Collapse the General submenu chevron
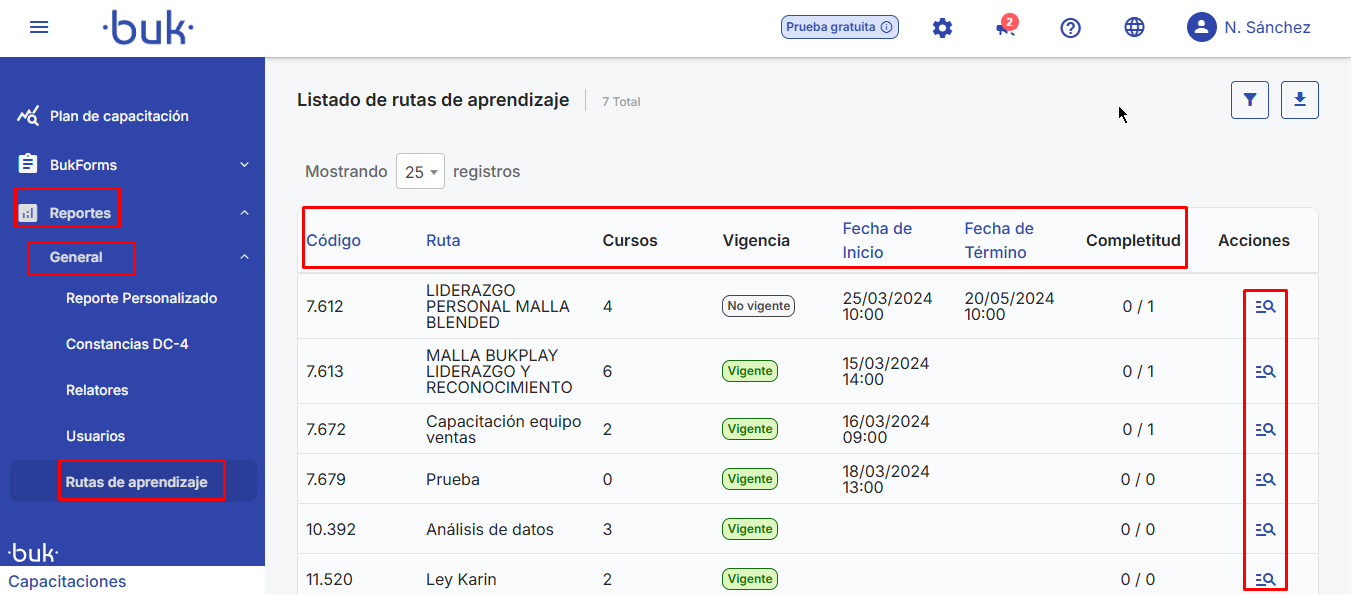Image resolution: width=1352 pixels, height=595 pixels. pyautogui.click(x=244, y=257)
